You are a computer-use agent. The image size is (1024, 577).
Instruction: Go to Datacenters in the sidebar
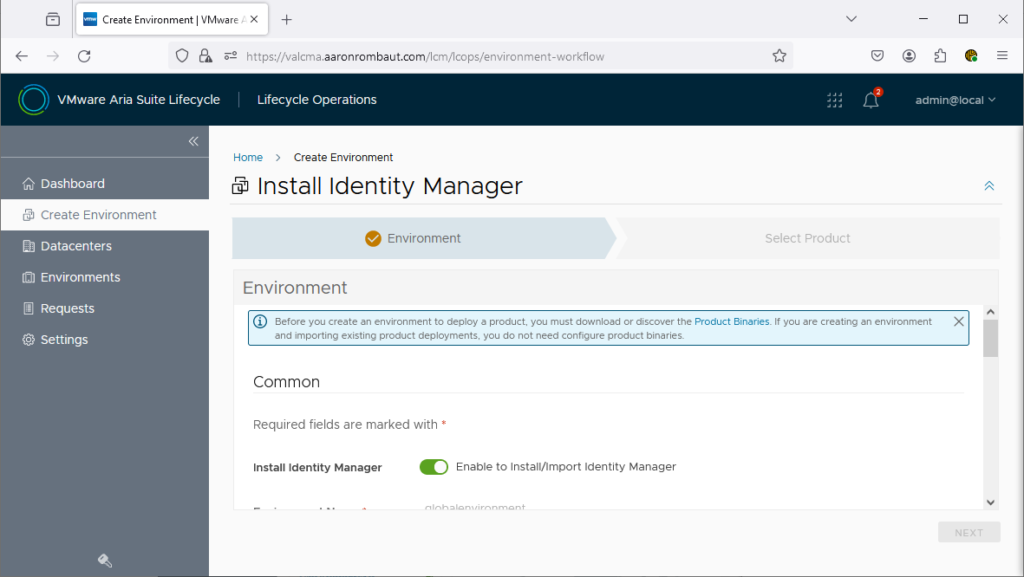point(76,246)
